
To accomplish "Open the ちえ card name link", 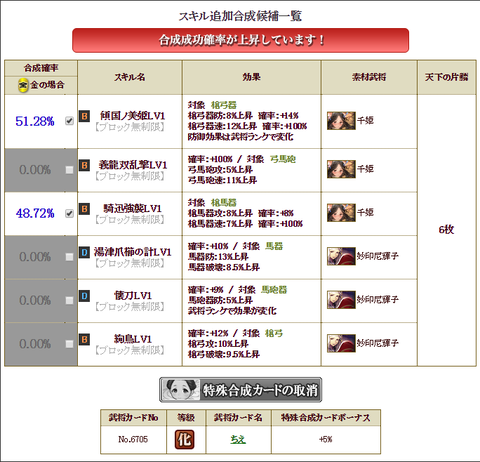I will click(238, 439).
